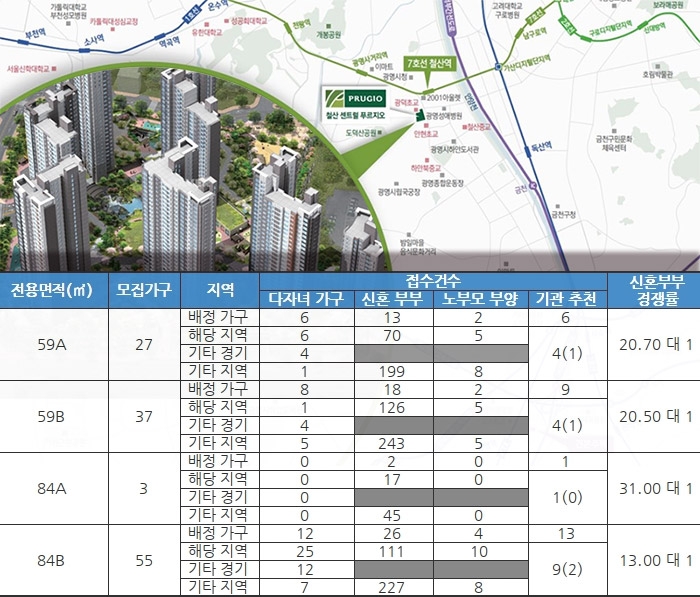The height and width of the screenshot is (597, 700).
Task: Click the 20.70 대 1 competition rate
Action: [651, 344]
